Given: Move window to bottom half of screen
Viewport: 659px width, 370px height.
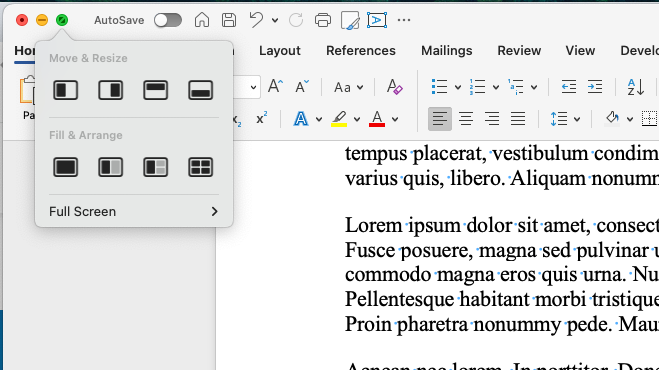Looking at the screenshot, I should click(200, 90).
